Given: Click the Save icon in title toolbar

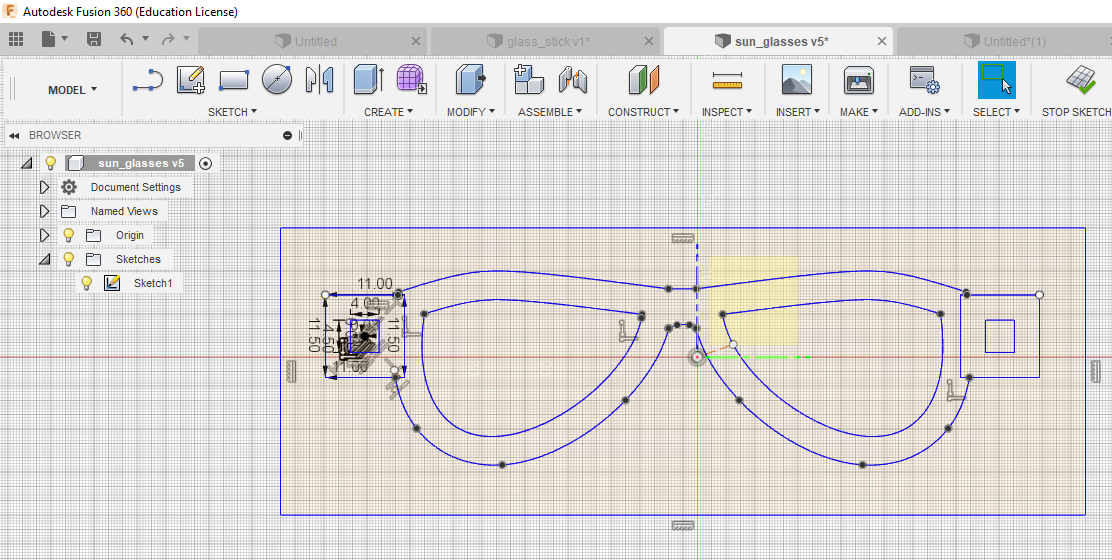Looking at the screenshot, I should click(x=94, y=40).
